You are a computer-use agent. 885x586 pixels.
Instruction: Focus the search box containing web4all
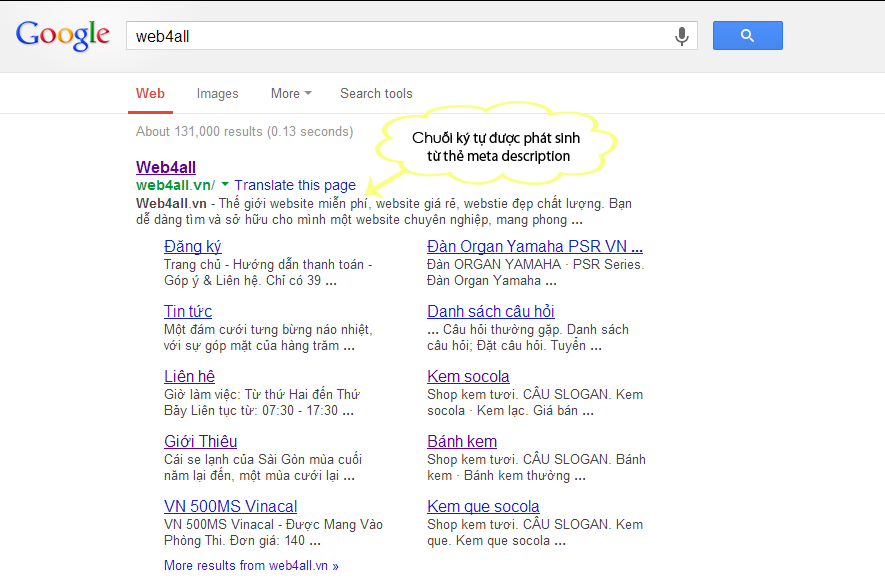coord(411,36)
